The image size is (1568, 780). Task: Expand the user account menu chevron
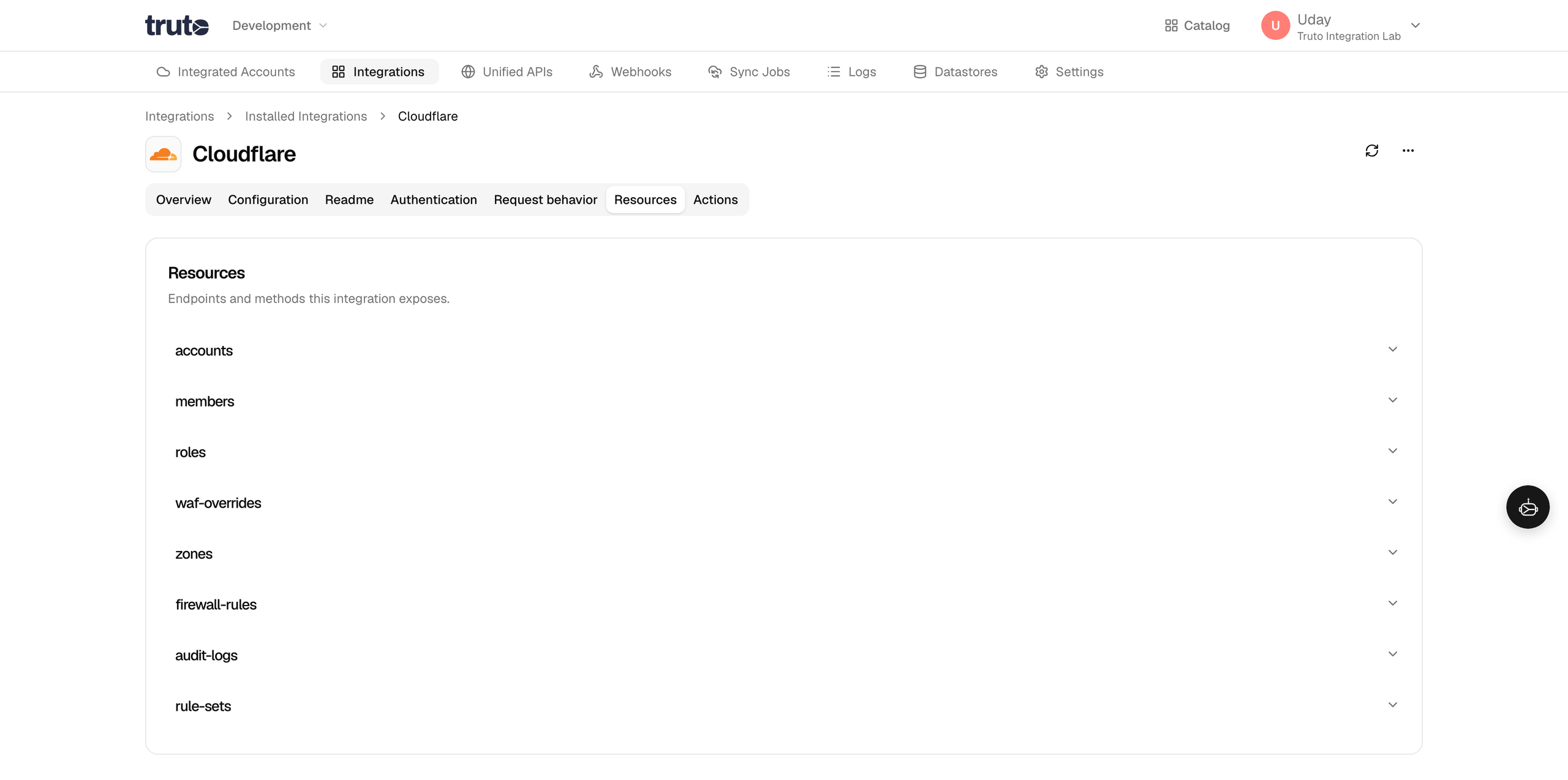click(x=1415, y=25)
